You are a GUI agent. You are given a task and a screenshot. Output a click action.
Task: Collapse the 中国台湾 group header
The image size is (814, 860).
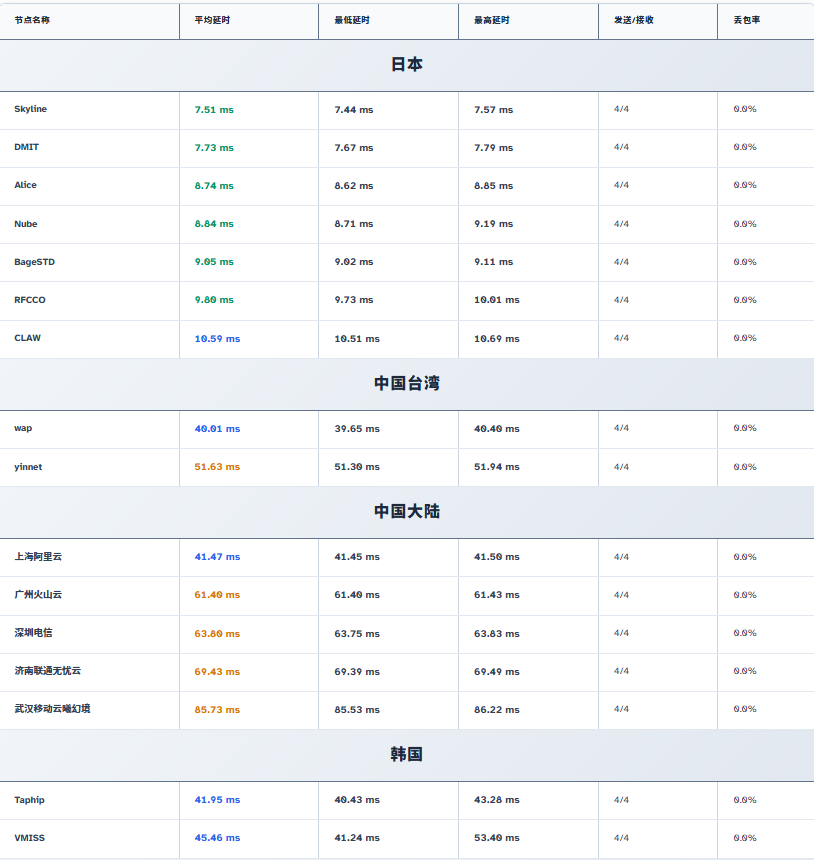(x=406, y=384)
